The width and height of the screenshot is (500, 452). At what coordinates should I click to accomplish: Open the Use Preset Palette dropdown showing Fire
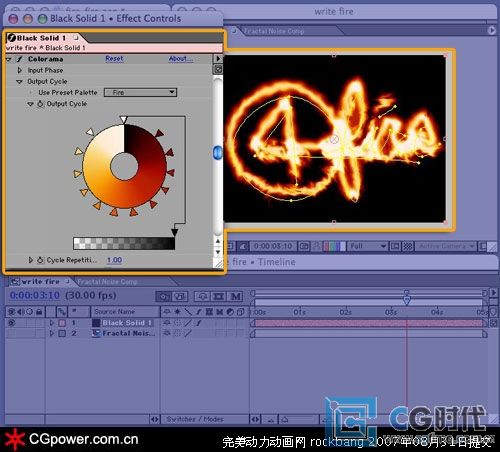(140, 92)
